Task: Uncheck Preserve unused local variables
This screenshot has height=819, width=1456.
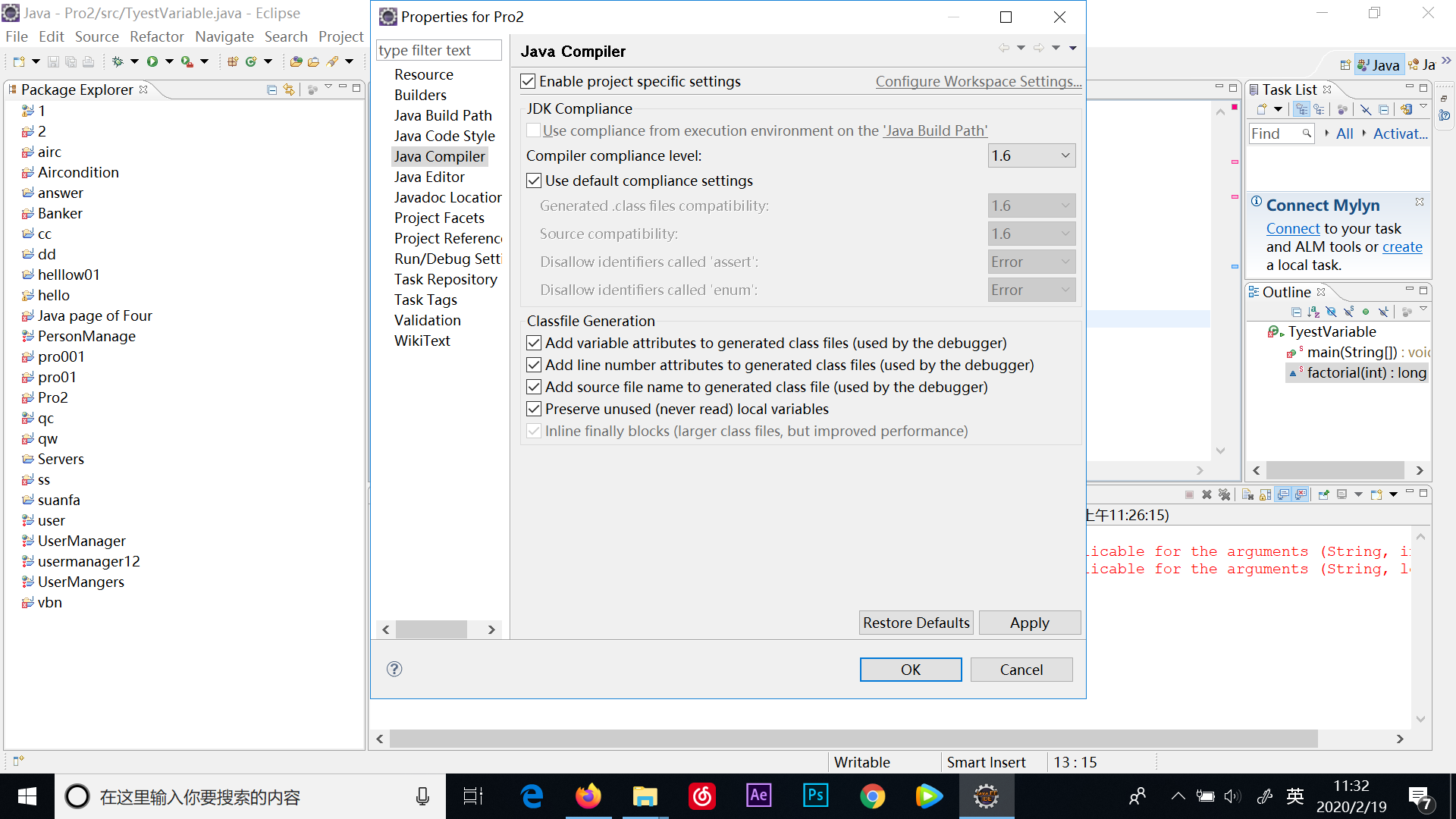Action: (534, 409)
